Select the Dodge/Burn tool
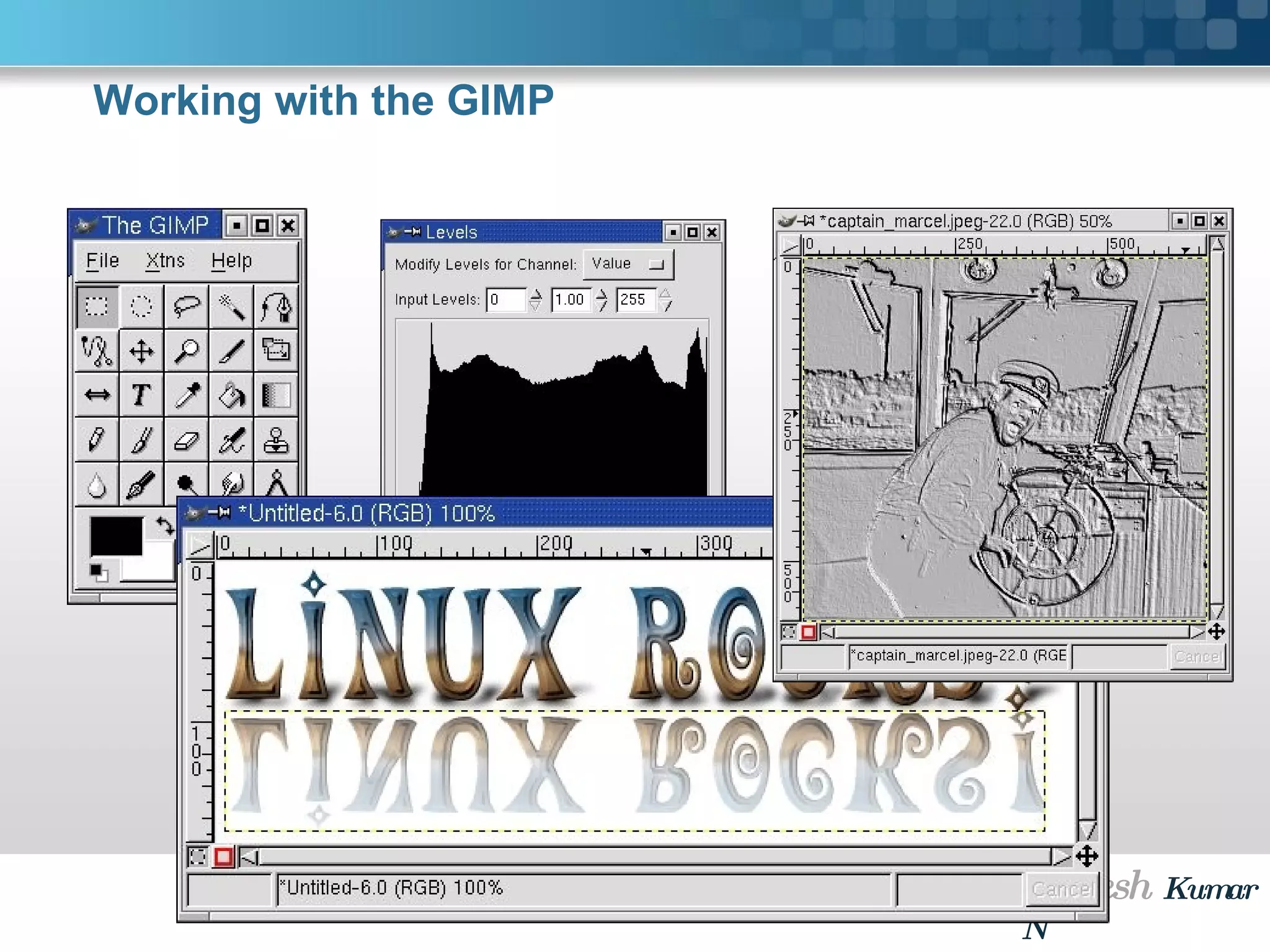1270x952 pixels. (x=186, y=481)
